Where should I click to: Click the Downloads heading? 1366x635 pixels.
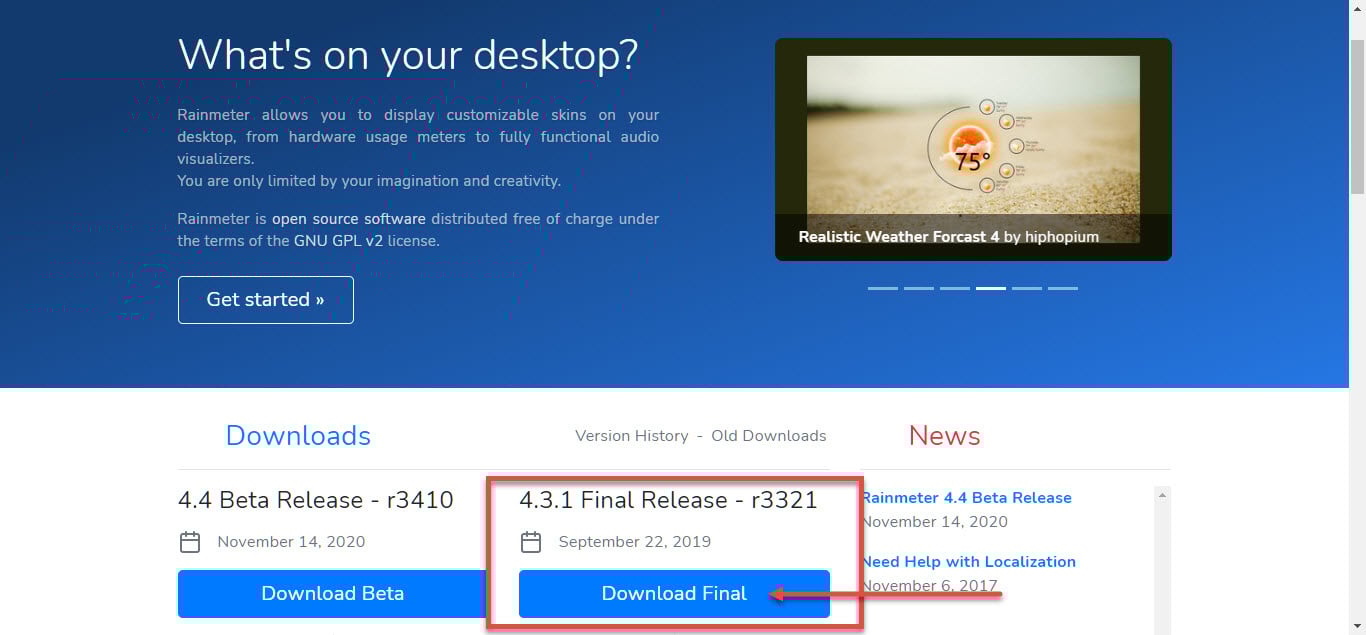click(x=298, y=436)
